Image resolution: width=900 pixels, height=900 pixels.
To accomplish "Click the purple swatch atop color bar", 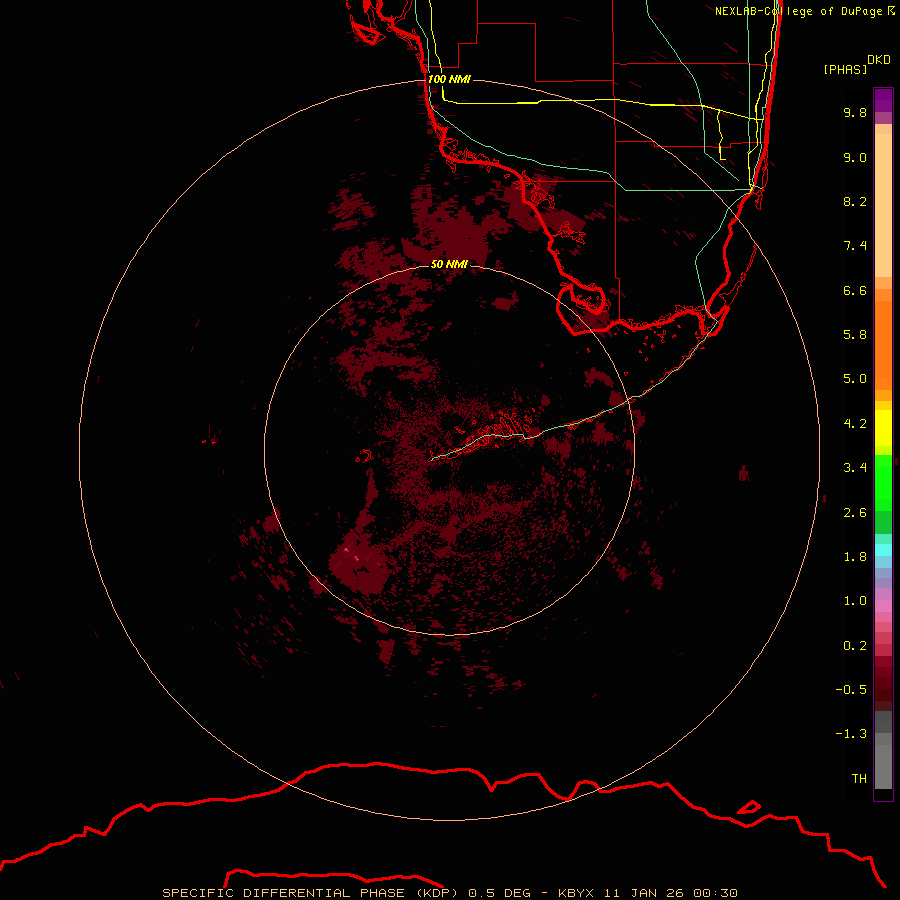I will pos(883,100).
